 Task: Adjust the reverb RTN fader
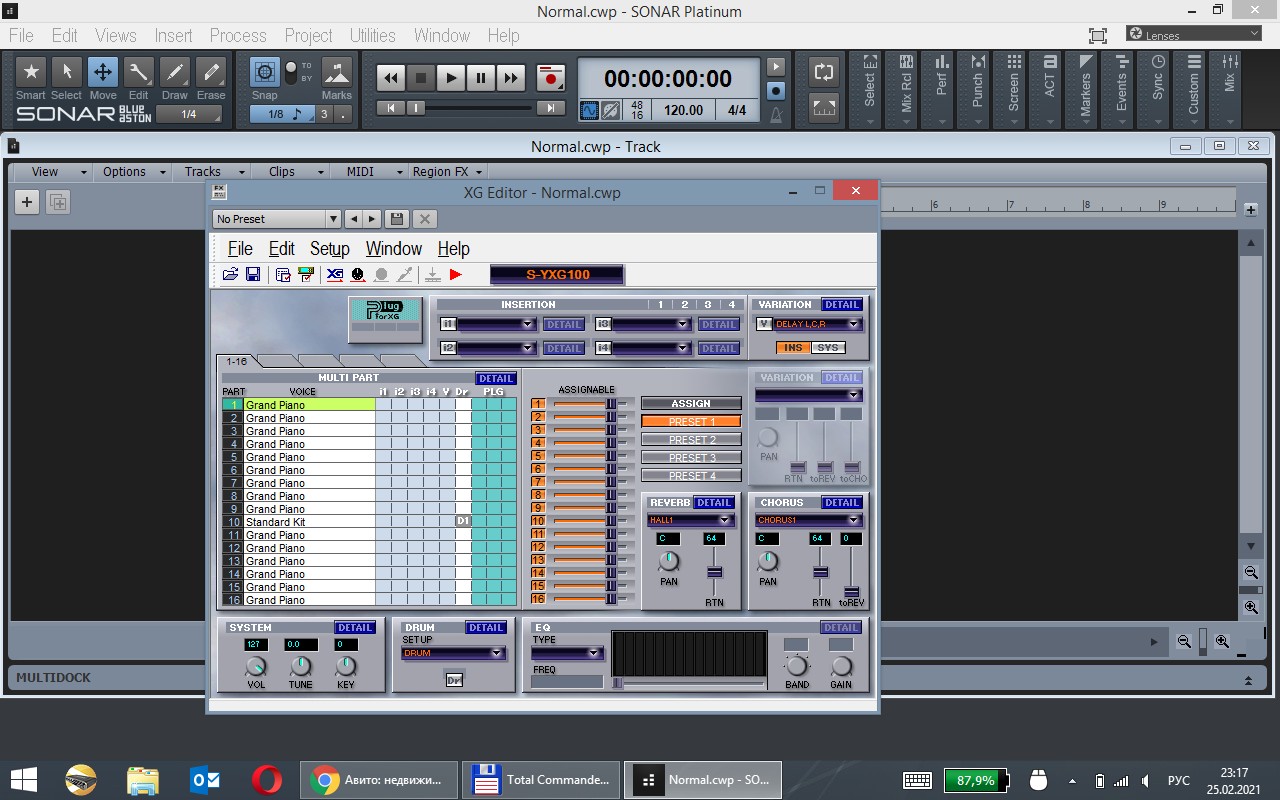click(714, 572)
